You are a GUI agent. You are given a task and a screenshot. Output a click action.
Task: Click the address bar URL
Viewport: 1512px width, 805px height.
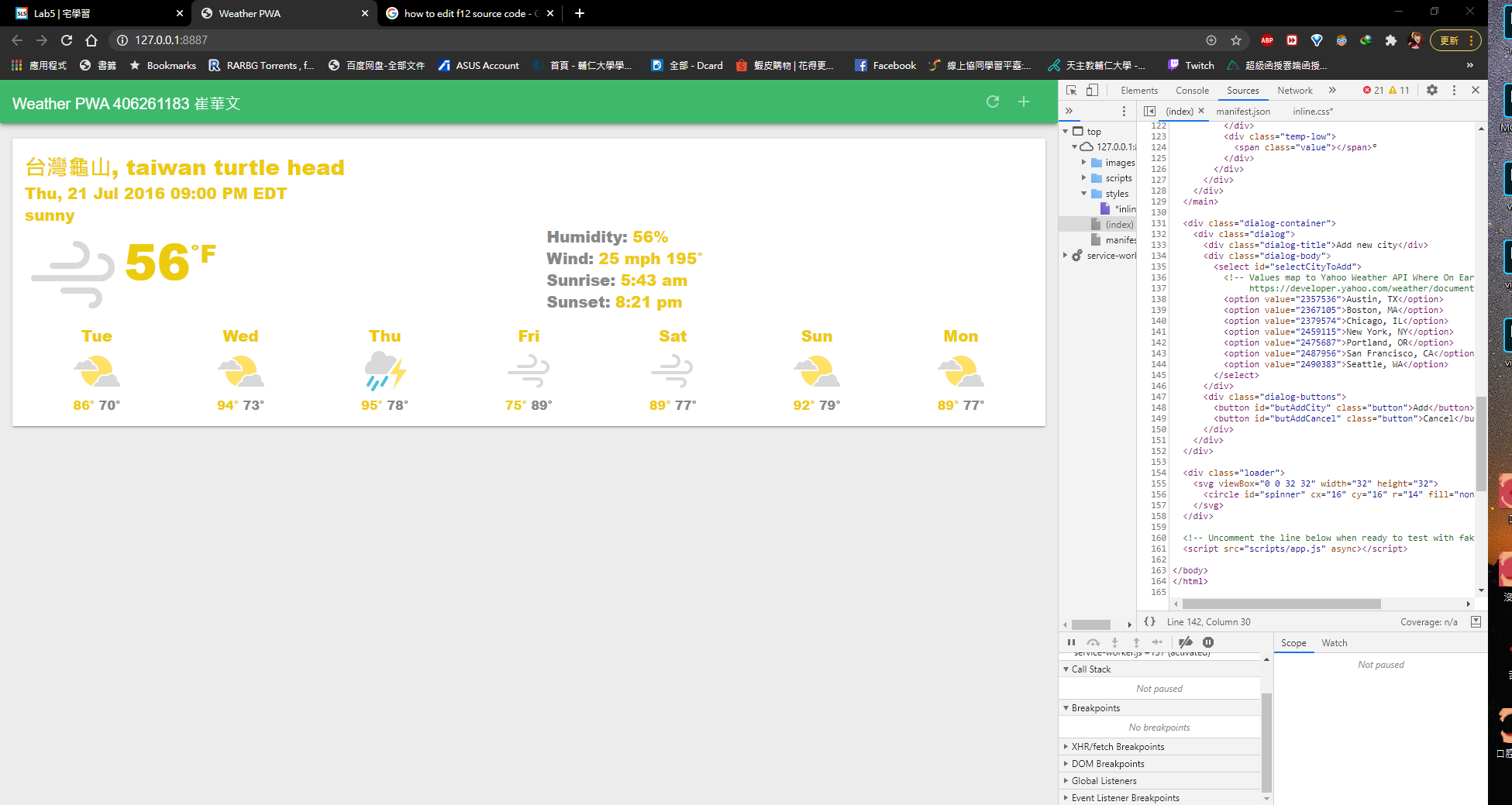(171, 40)
